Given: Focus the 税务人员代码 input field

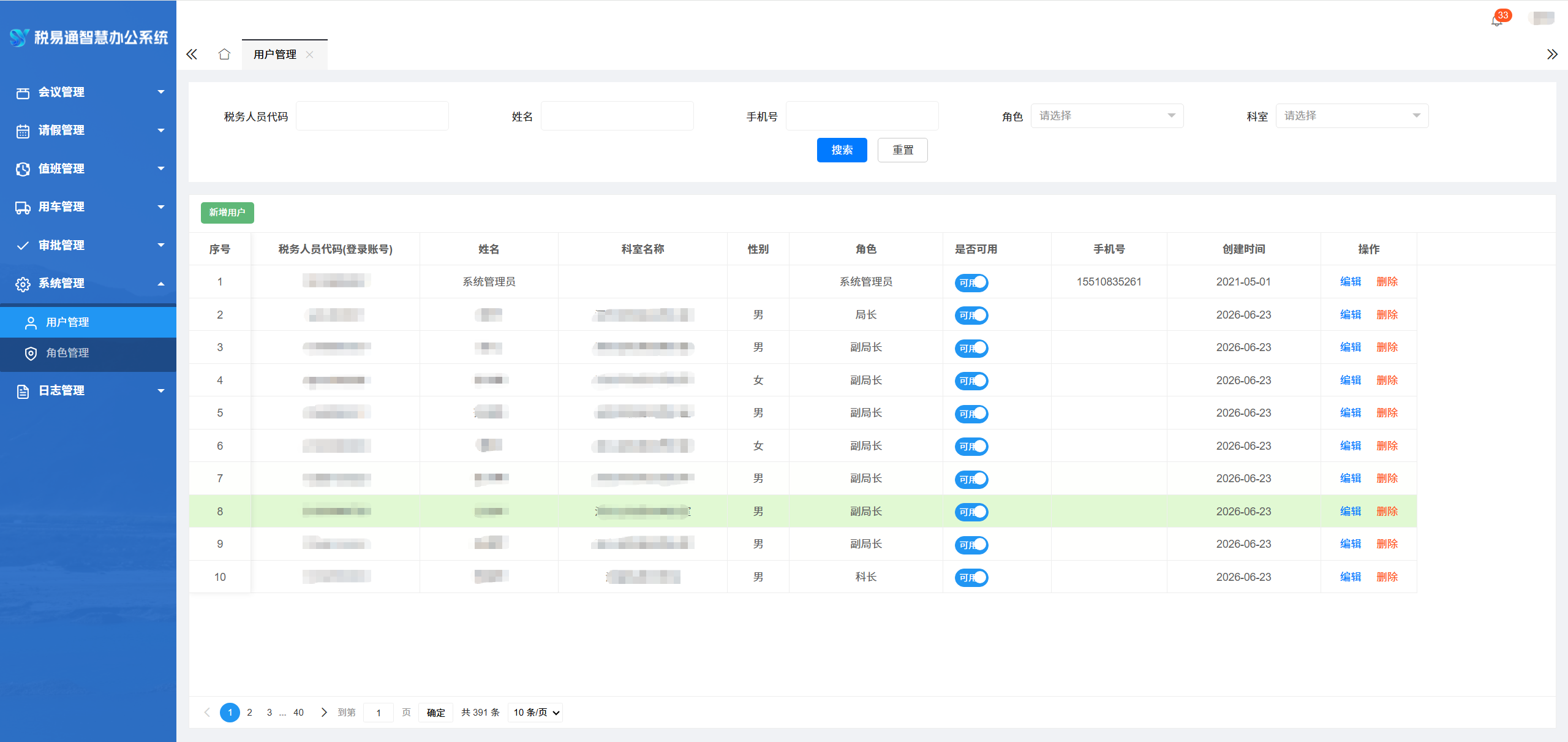Looking at the screenshot, I should tap(372, 116).
